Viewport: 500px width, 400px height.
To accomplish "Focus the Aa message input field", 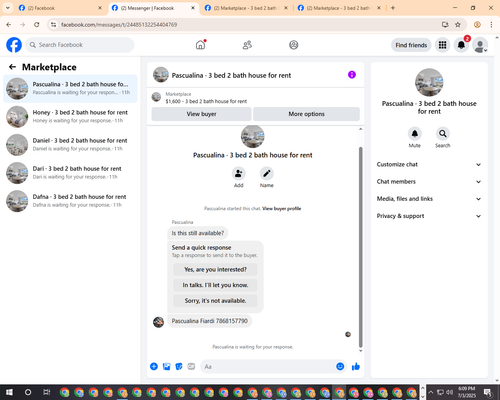I will point(268,366).
